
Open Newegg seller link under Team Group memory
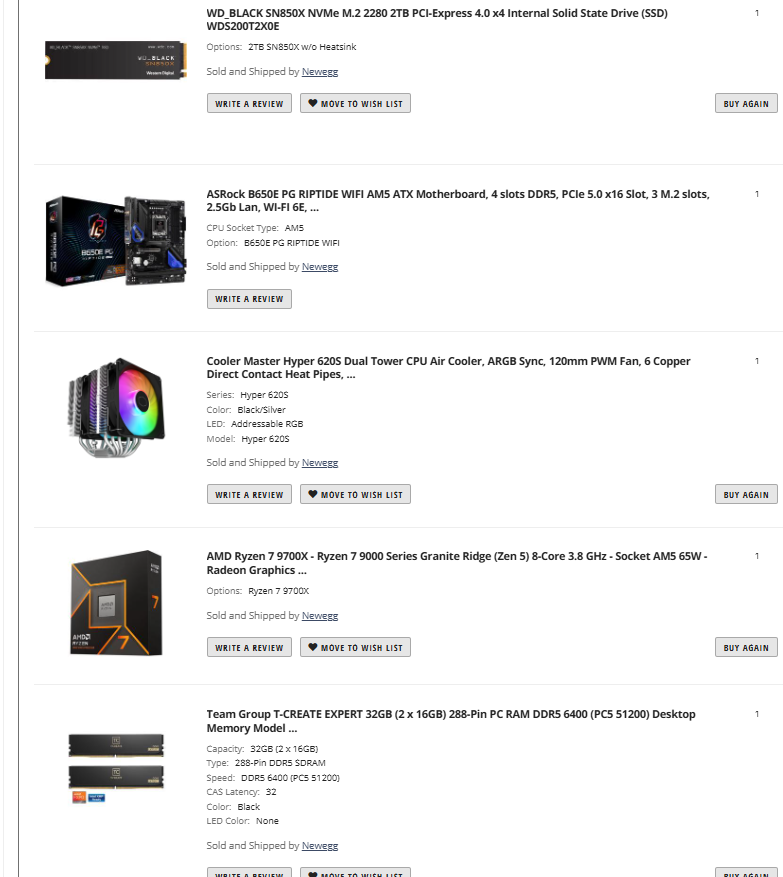(x=320, y=846)
